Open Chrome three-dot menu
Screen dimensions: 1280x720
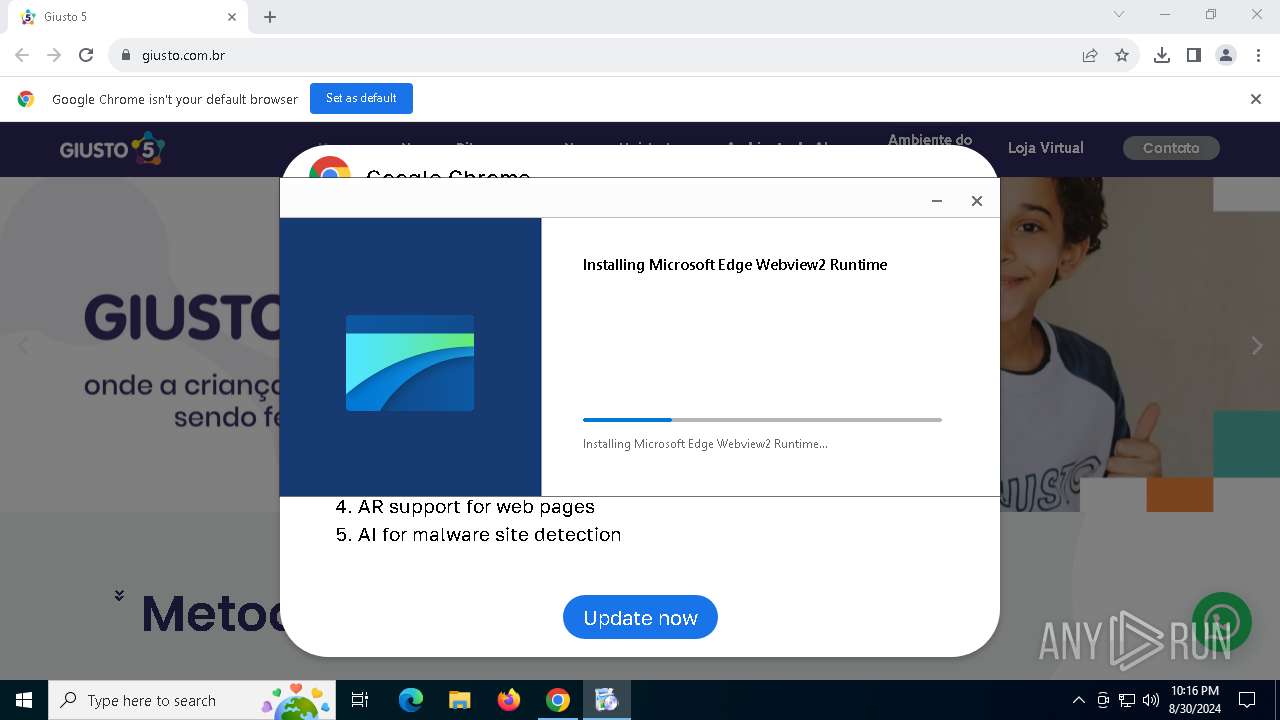[x=1258, y=55]
